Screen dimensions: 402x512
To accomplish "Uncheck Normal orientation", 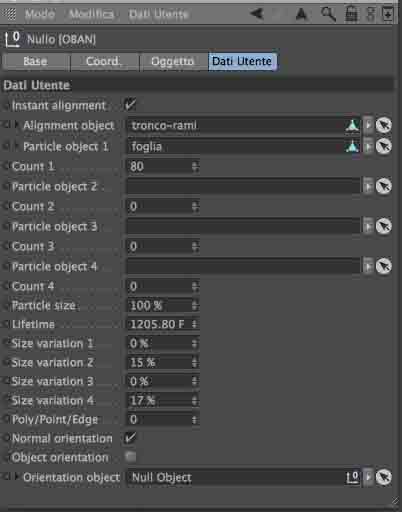I will [x=130, y=438].
